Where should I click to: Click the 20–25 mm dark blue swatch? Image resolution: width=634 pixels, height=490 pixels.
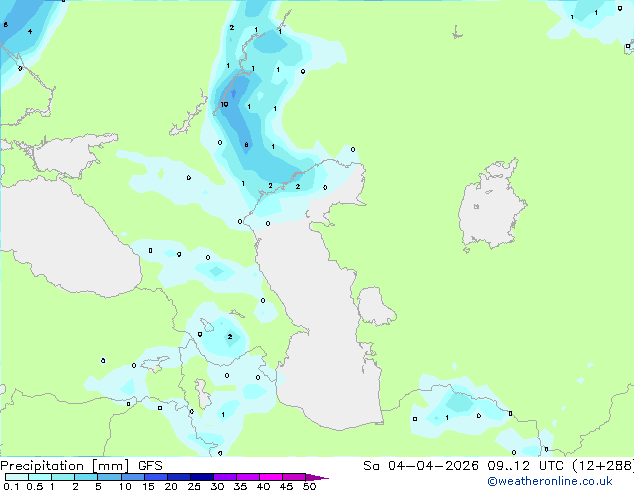tap(178, 477)
